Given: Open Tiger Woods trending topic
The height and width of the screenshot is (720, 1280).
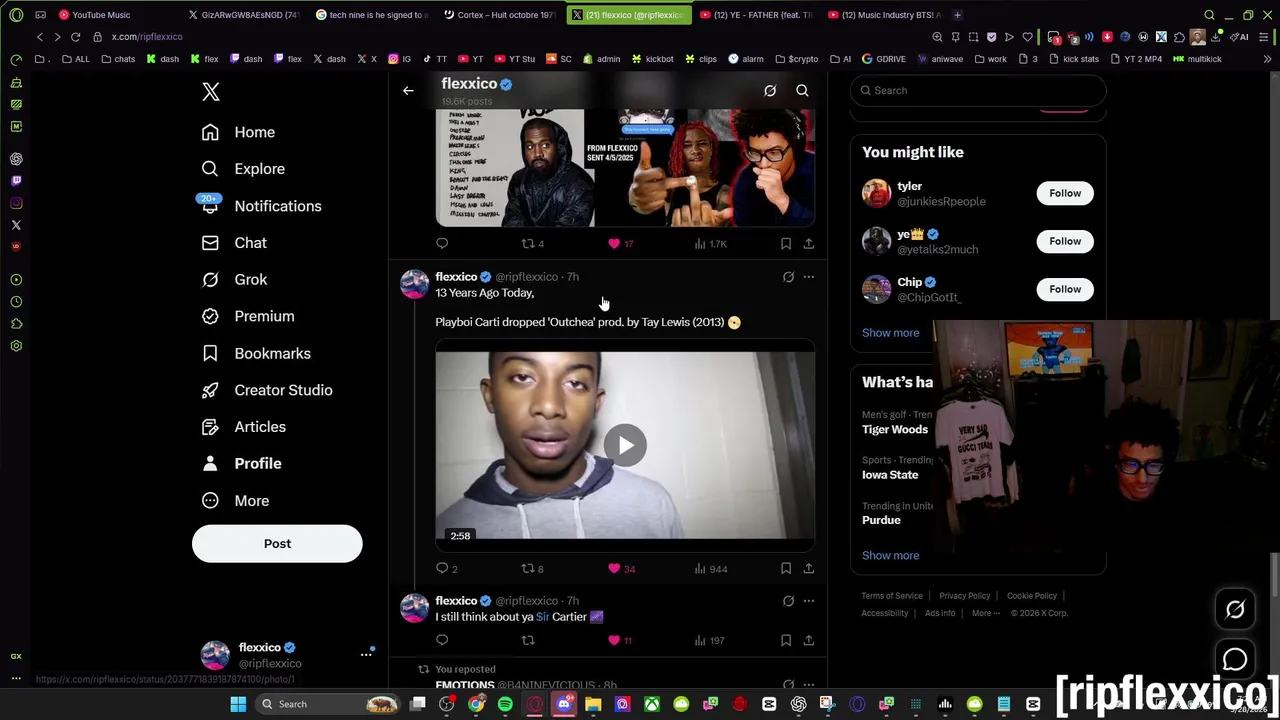Looking at the screenshot, I should coord(895,429).
